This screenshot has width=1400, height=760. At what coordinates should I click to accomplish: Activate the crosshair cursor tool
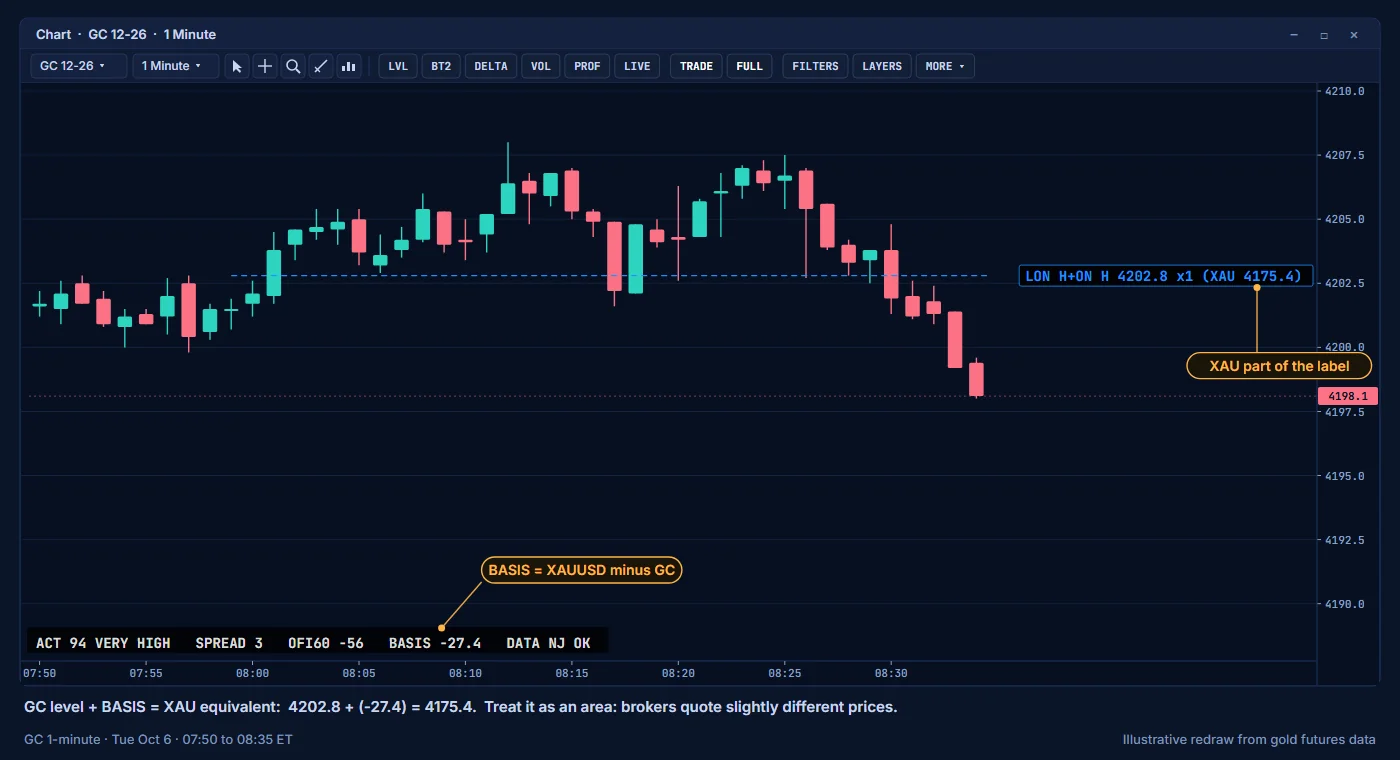[265, 66]
